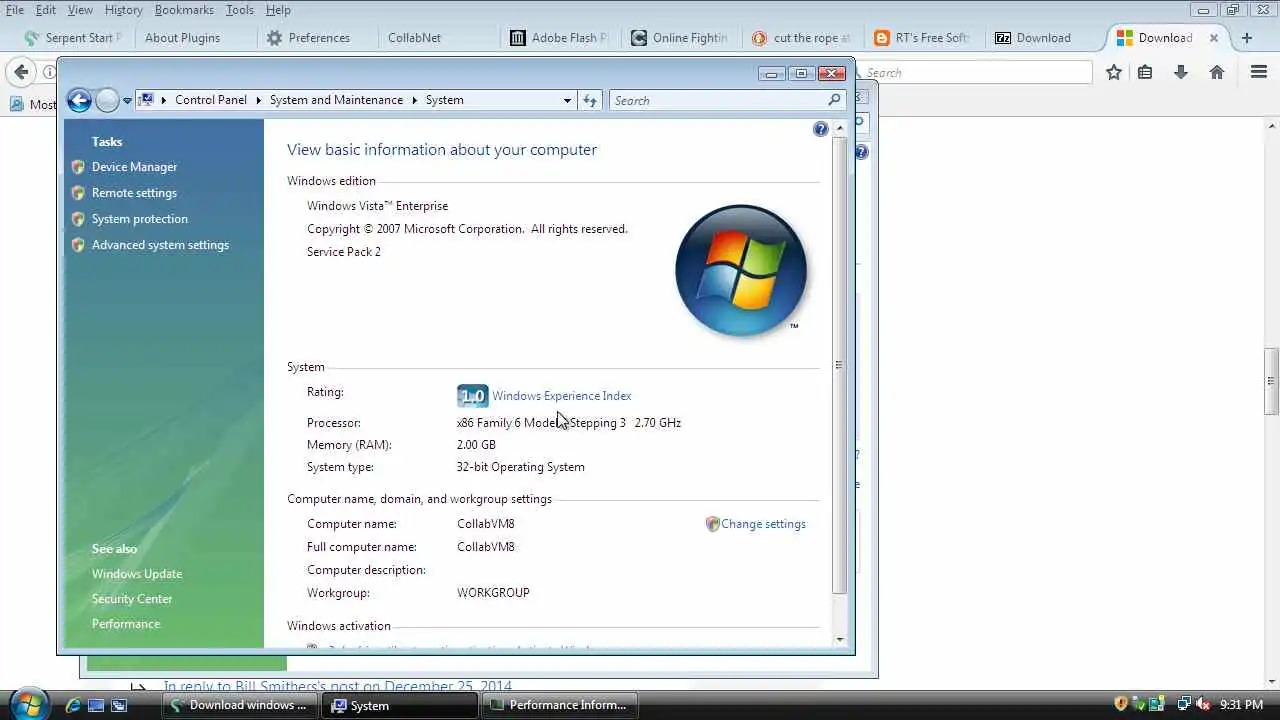Bookmark this page with the star icon
The image size is (1280, 720).
(1113, 72)
